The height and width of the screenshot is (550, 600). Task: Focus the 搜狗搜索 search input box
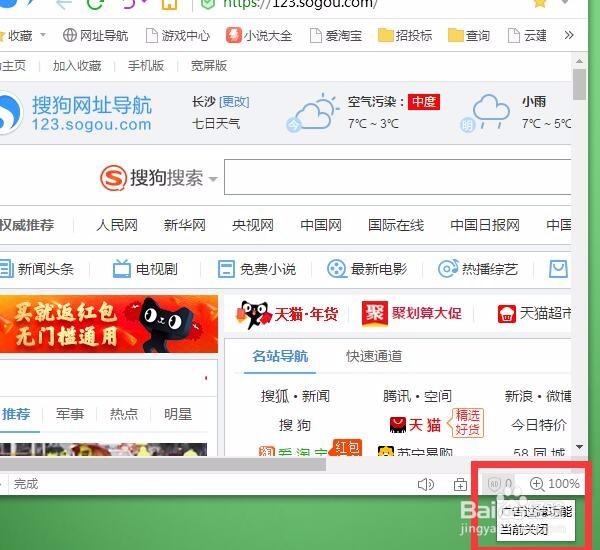click(x=398, y=177)
